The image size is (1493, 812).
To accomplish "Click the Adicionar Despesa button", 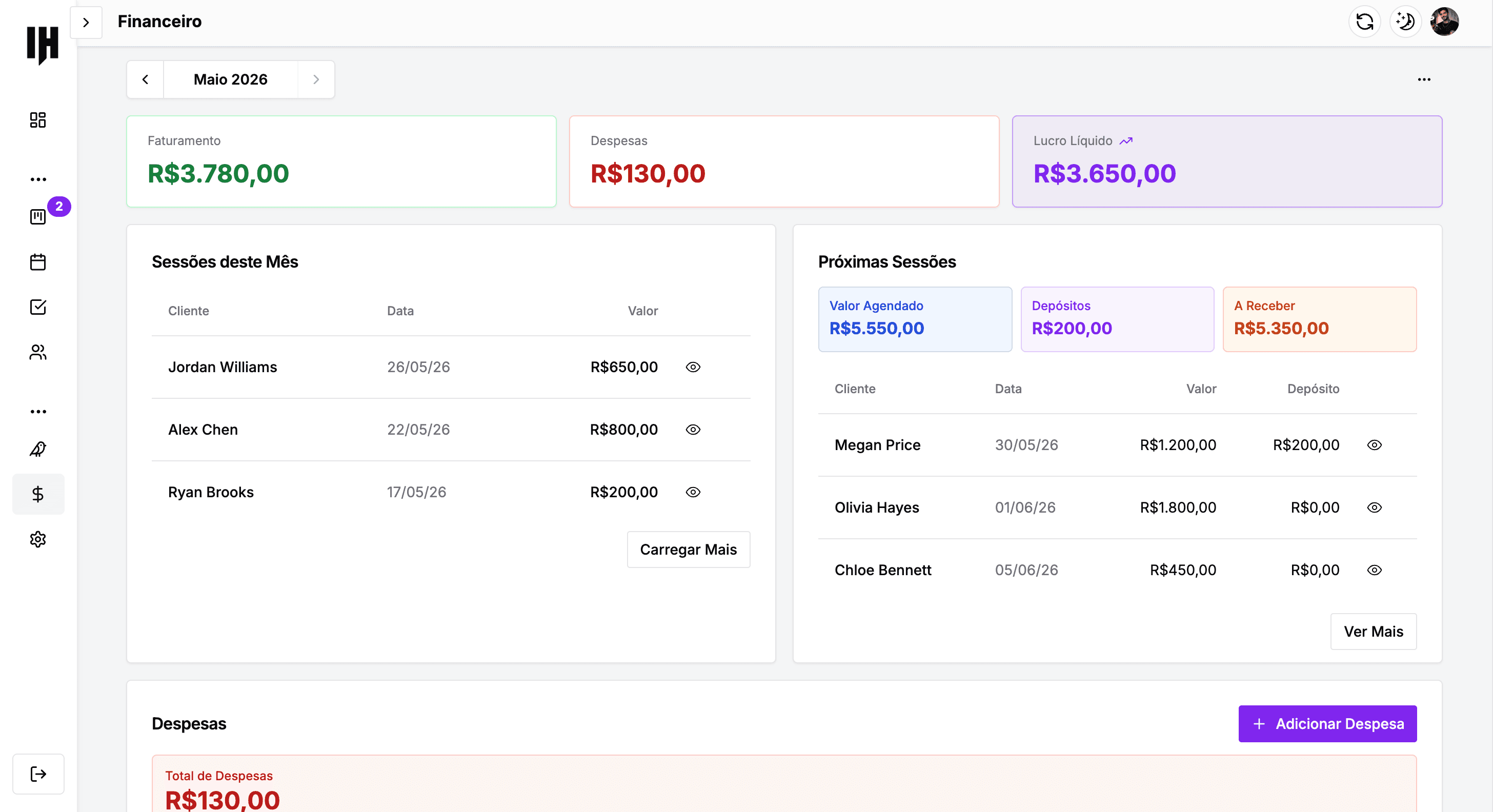I will pyautogui.click(x=1328, y=724).
